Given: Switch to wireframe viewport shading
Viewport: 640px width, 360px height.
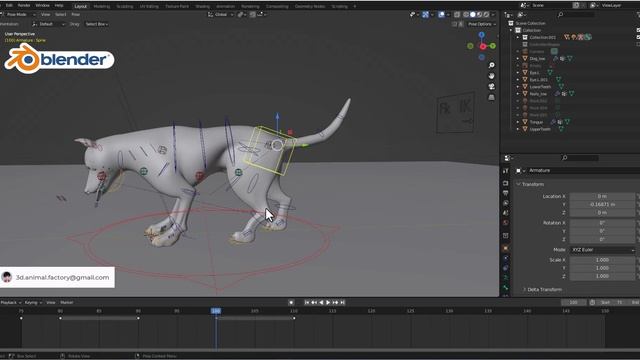Looking at the screenshot, I should pyautogui.click(x=466, y=14).
